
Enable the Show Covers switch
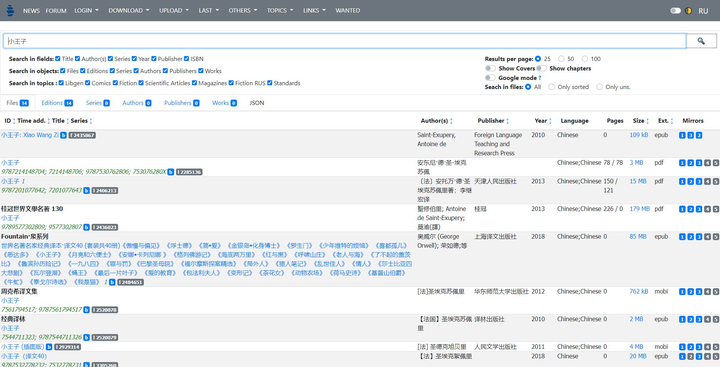491,68
